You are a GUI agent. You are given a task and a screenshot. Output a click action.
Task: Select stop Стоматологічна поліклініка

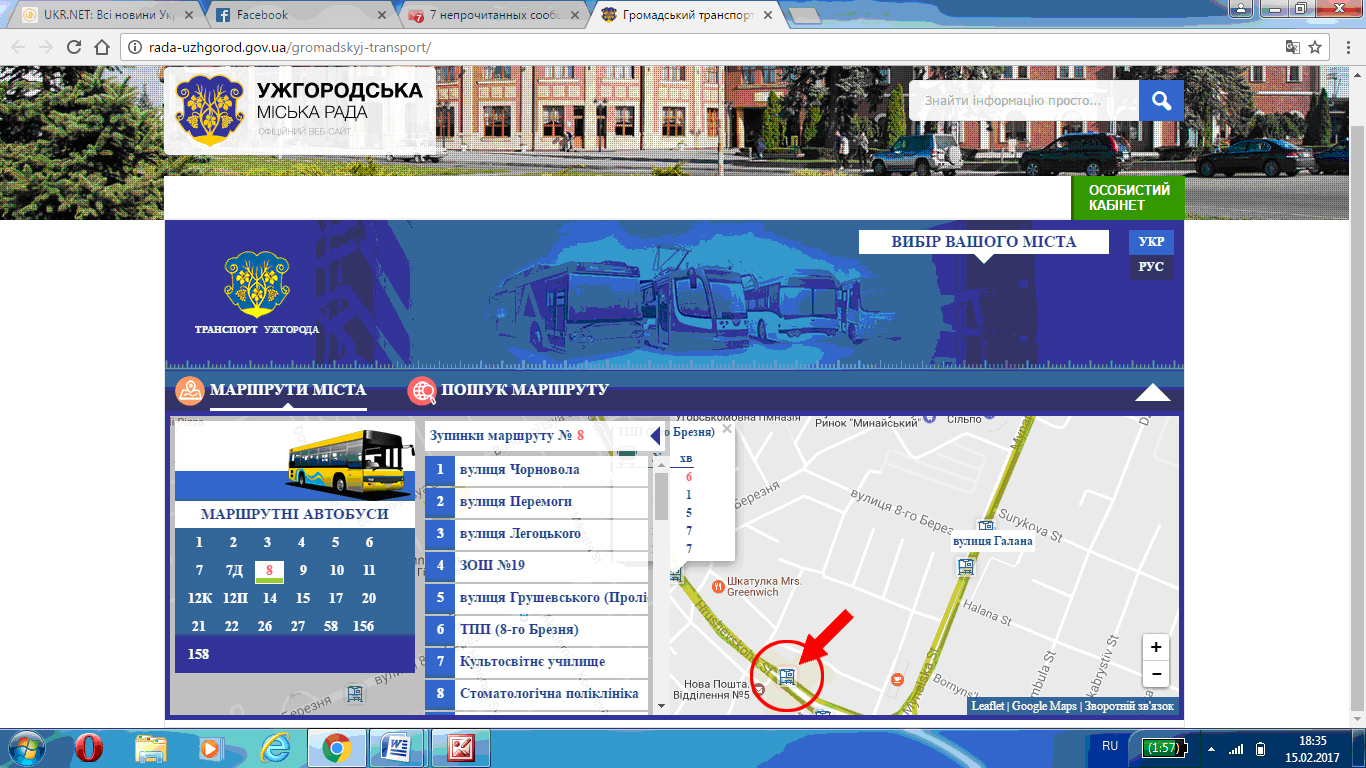tap(537, 694)
